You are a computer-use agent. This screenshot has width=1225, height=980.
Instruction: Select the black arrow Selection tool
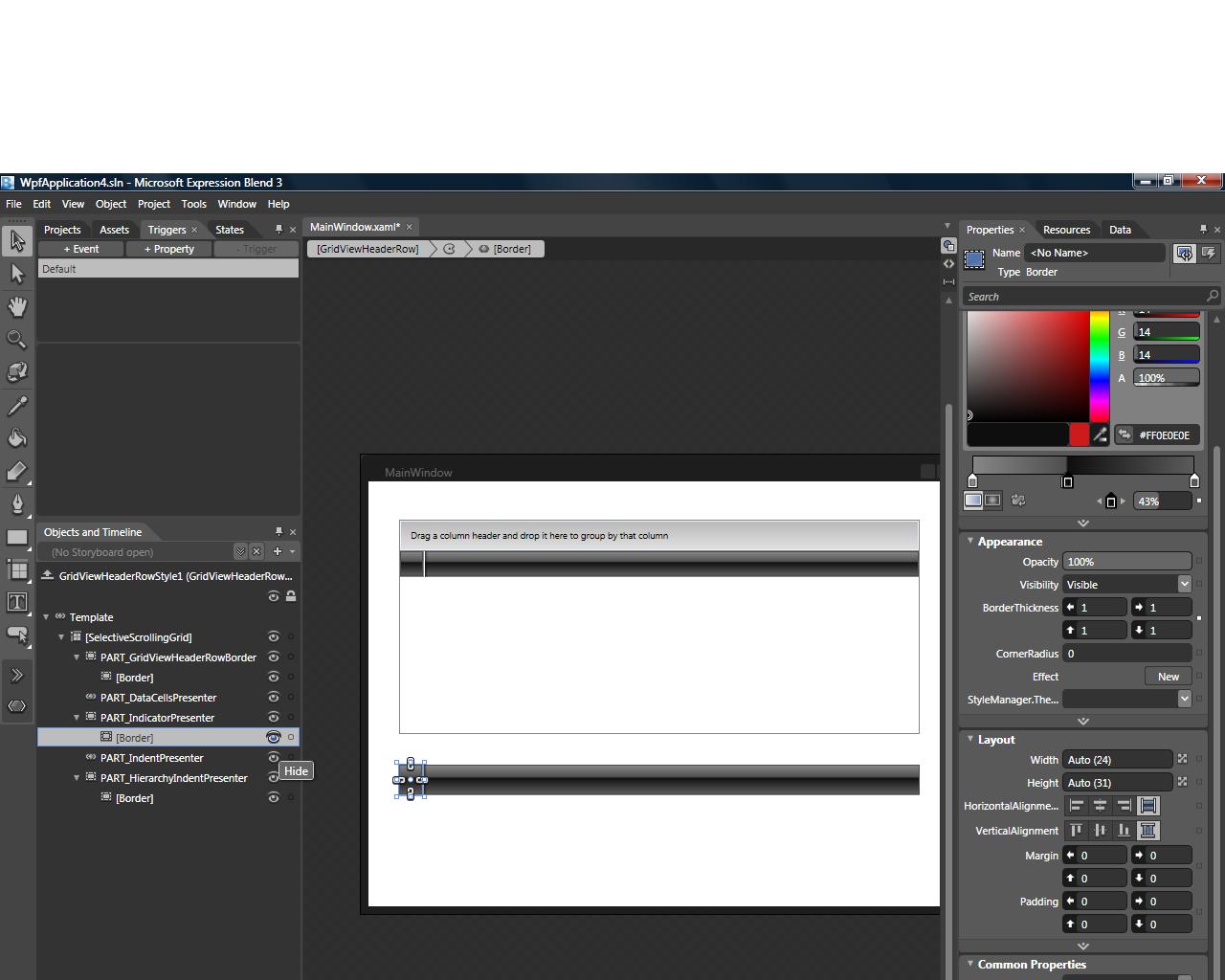pyautogui.click(x=17, y=241)
